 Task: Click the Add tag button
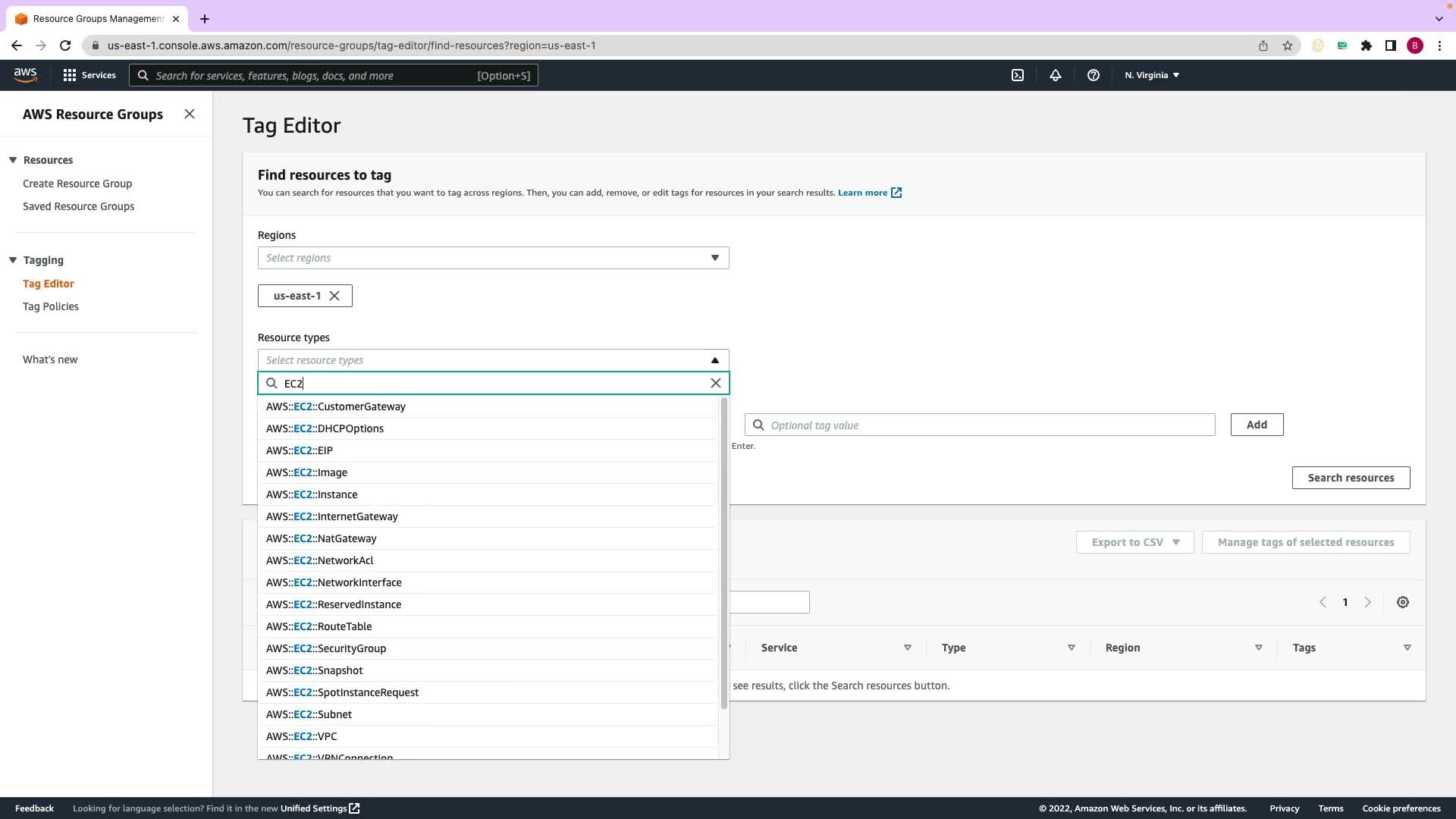pyautogui.click(x=1256, y=425)
